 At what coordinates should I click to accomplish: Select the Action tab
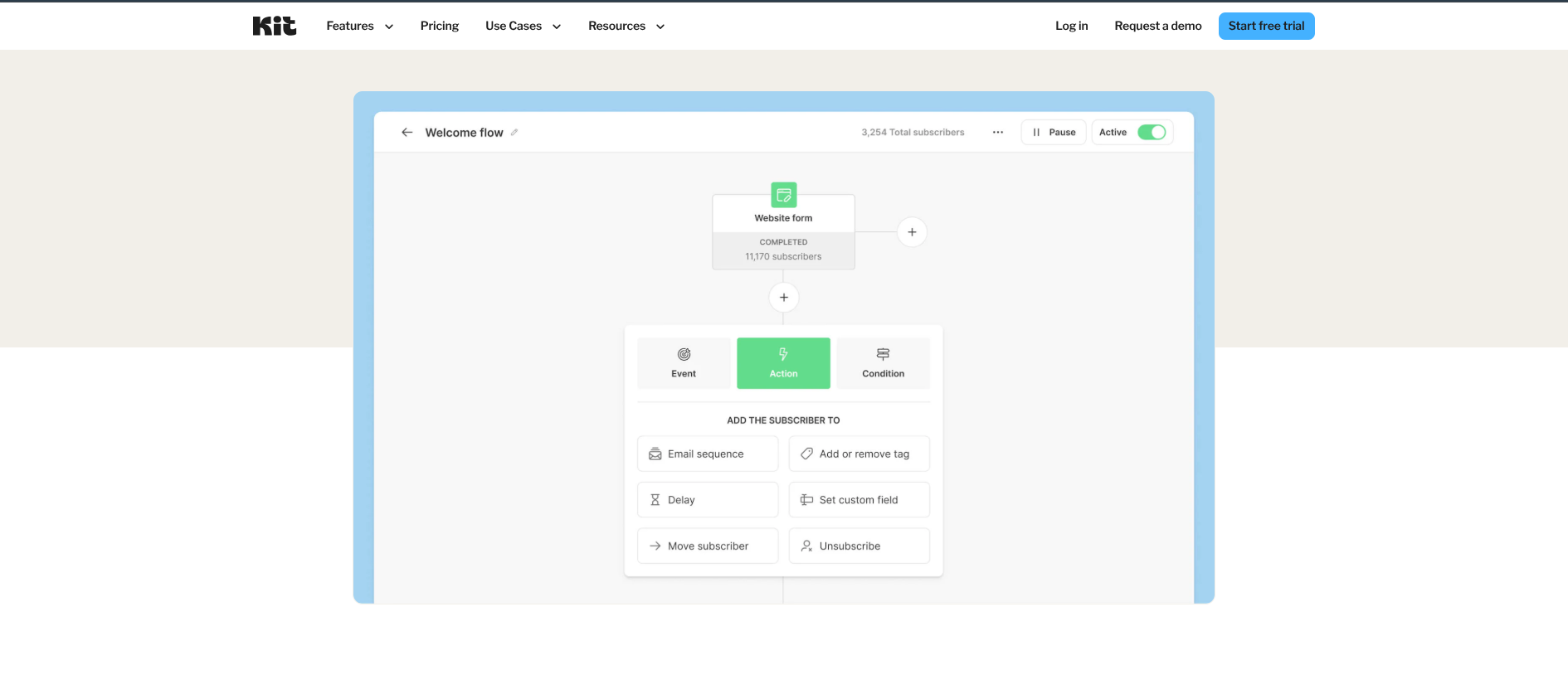[783, 363]
